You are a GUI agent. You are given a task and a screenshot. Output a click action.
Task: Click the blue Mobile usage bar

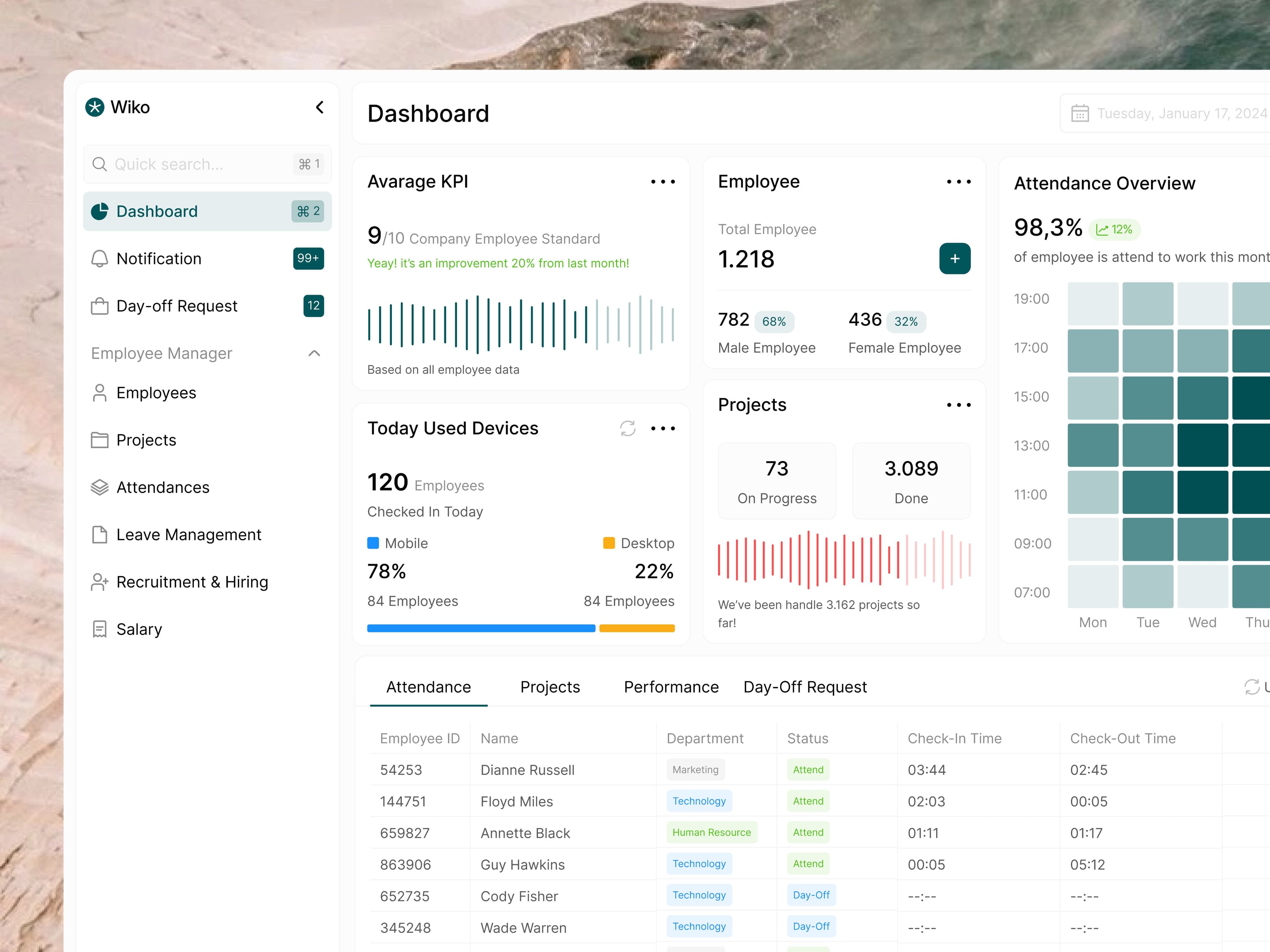481,628
